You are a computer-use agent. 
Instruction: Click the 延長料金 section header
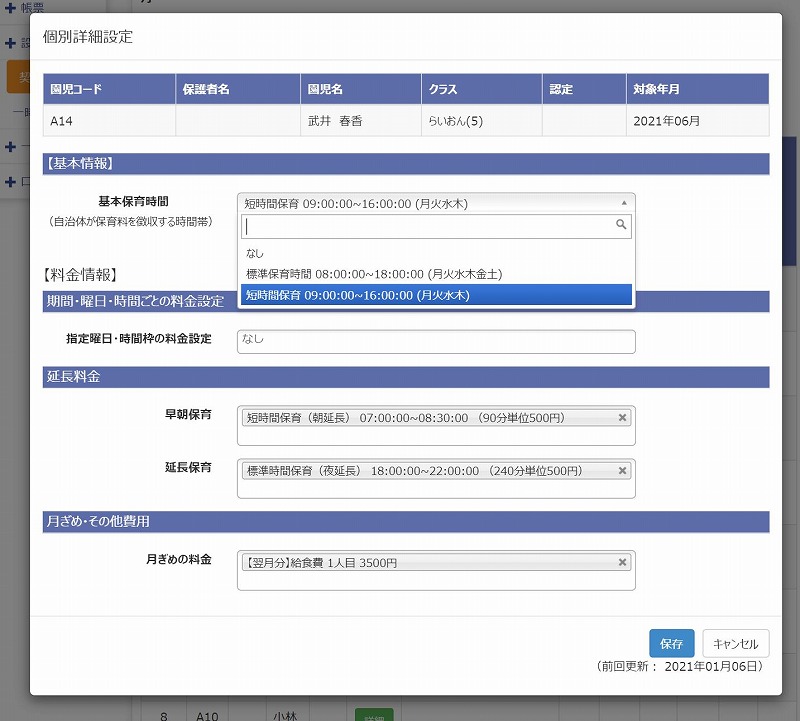[406, 377]
